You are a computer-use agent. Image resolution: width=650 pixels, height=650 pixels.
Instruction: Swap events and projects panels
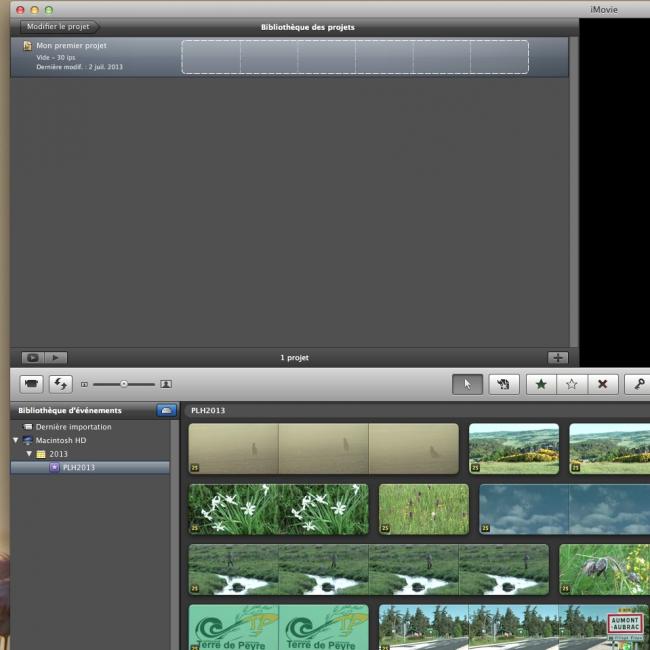click(x=61, y=384)
